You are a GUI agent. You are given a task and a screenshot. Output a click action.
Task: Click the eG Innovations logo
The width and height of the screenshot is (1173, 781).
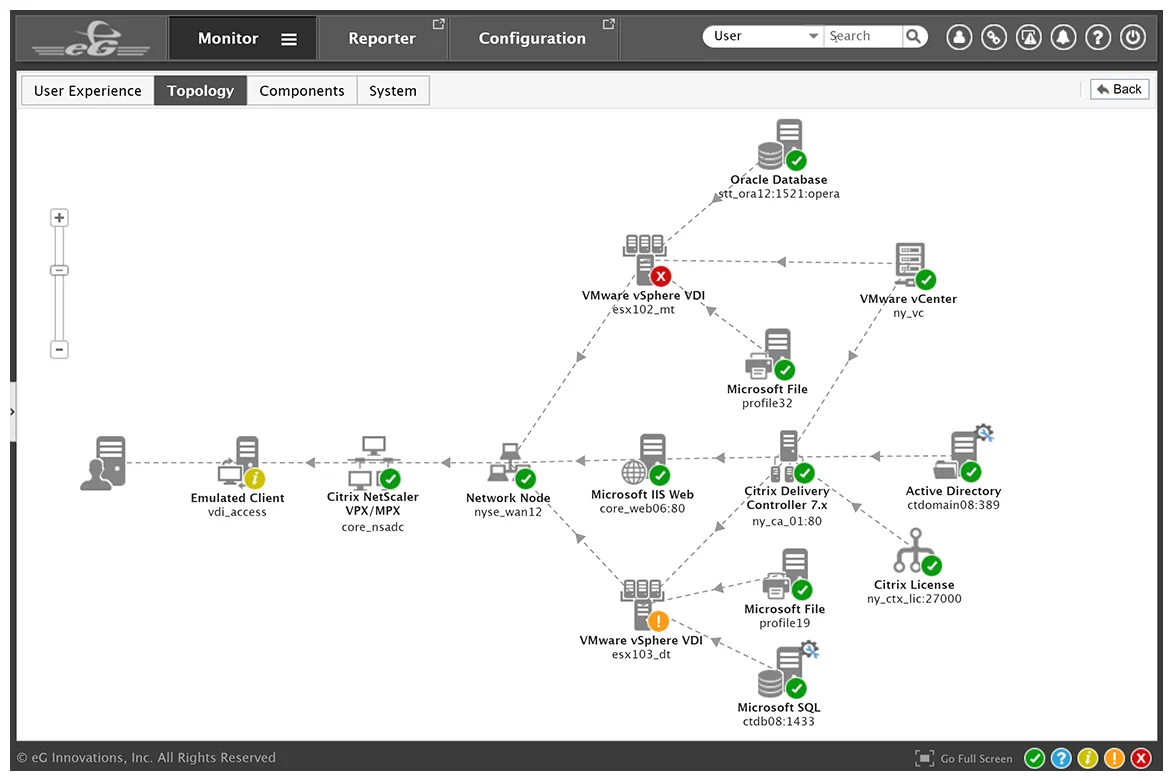91,39
